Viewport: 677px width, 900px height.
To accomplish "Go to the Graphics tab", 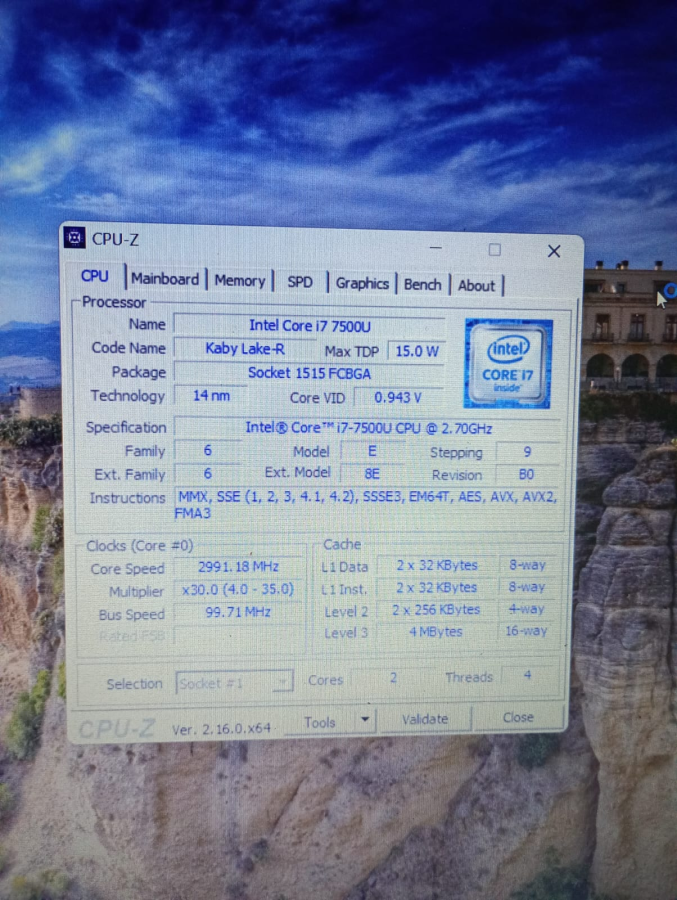I will pyautogui.click(x=362, y=283).
